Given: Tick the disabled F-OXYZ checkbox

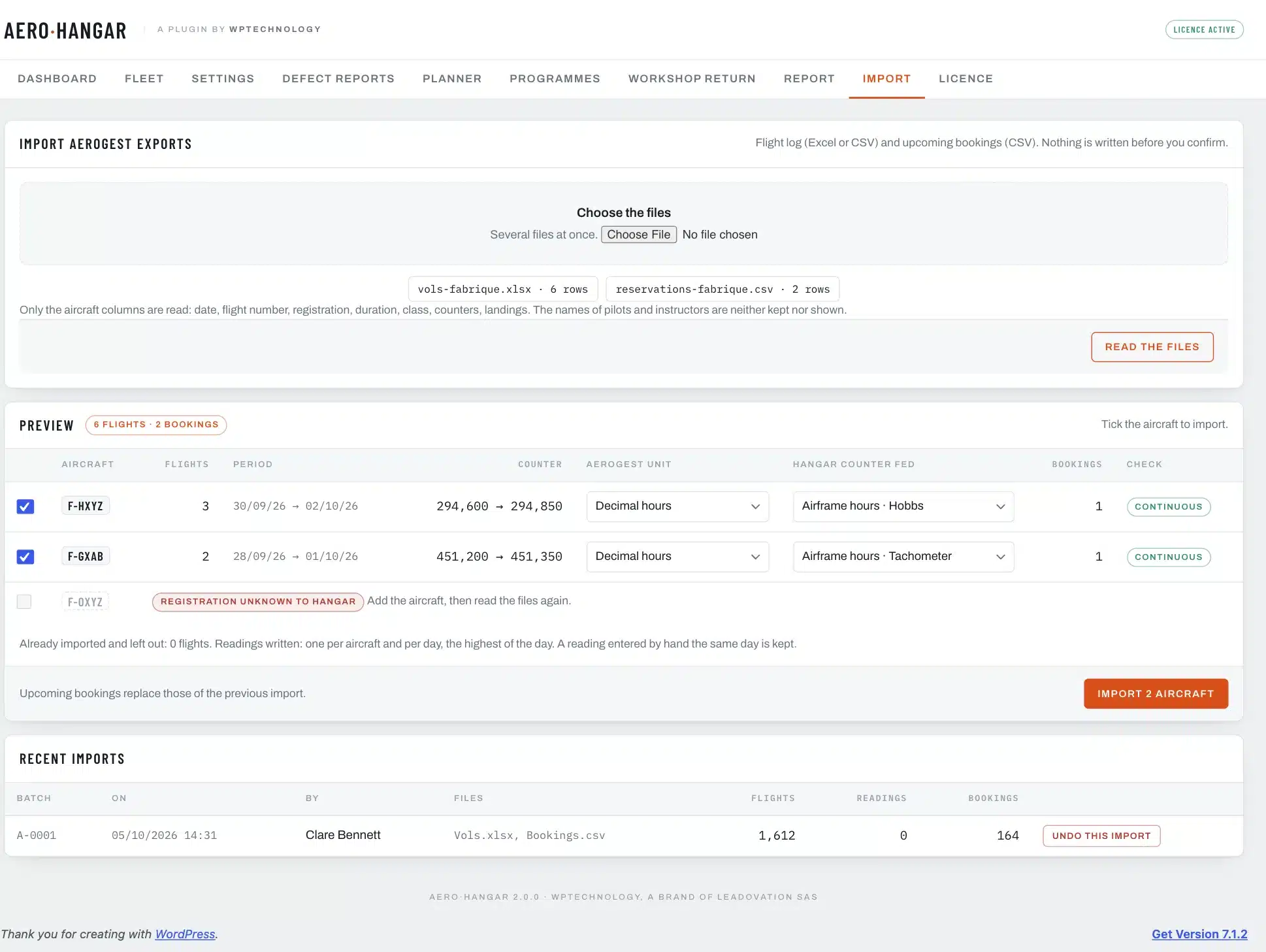Looking at the screenshot, I should point(24,601).
